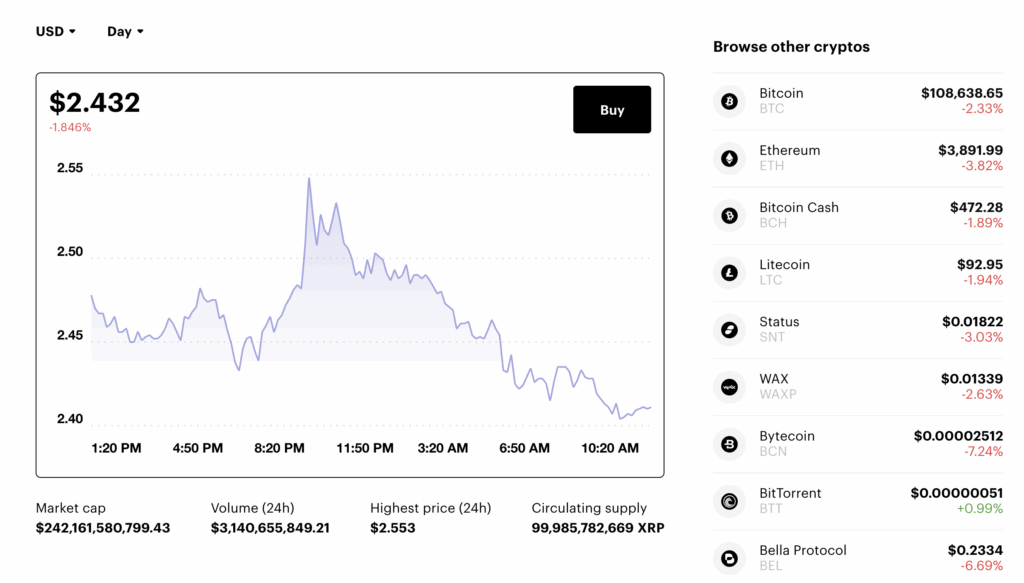1024x583 pixels.
Task: Click the Ethereum diamond icon
Action: [728, 157]
